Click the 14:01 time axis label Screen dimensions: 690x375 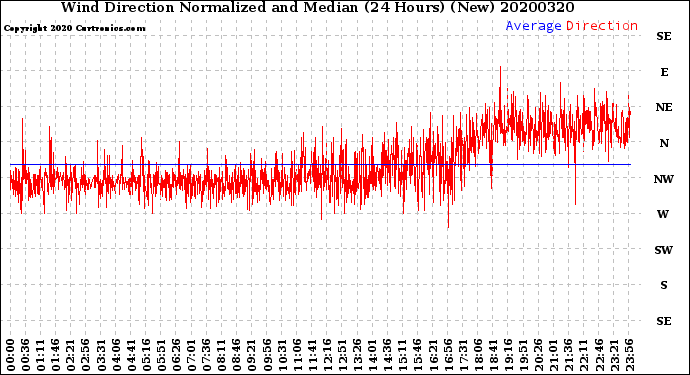click(372, 355)
